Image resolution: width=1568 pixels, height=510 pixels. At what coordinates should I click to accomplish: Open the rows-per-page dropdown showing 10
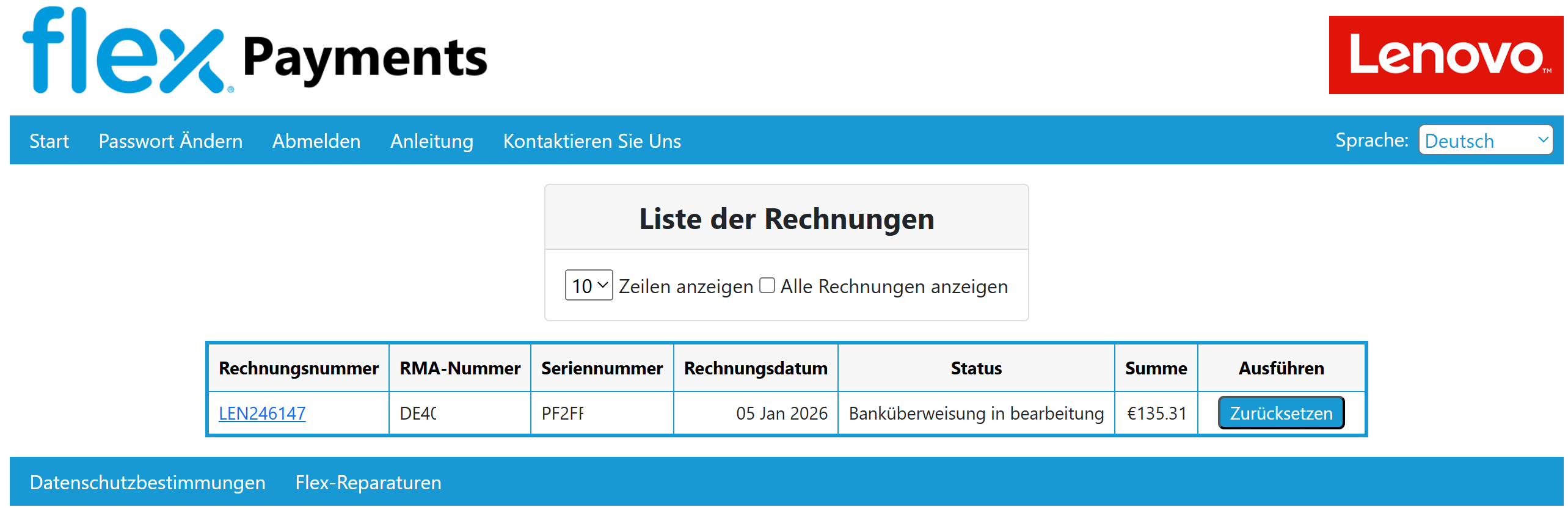tap(588, 285)
